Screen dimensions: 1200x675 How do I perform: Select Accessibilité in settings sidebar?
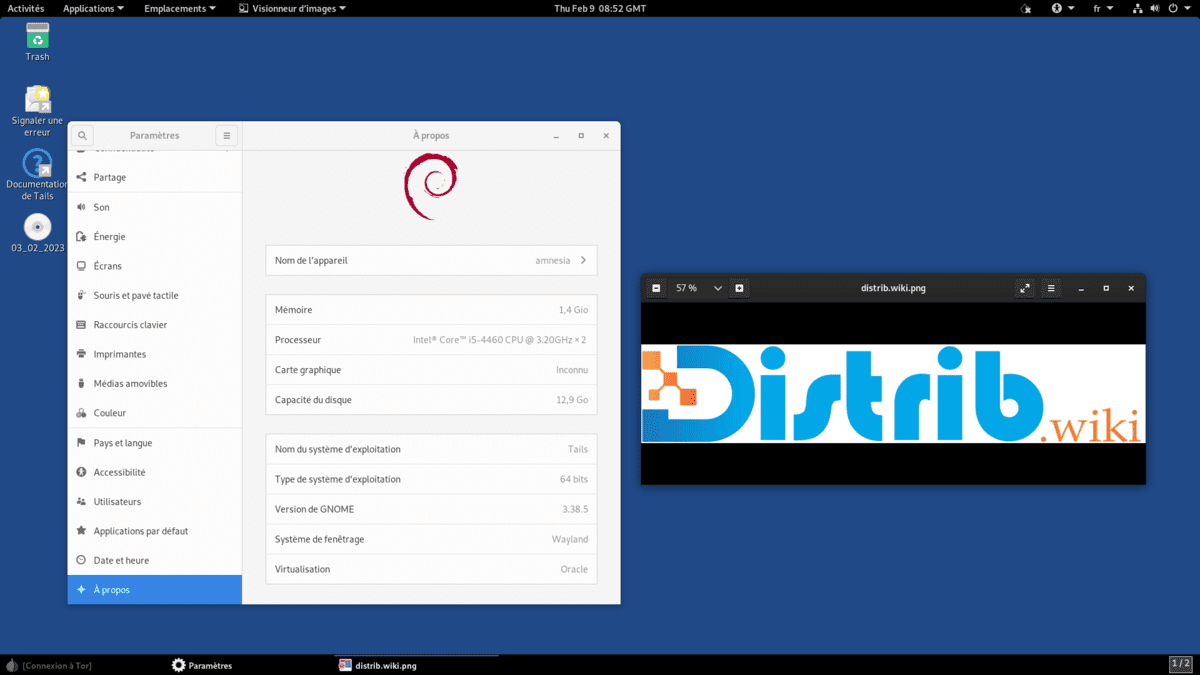155,472
